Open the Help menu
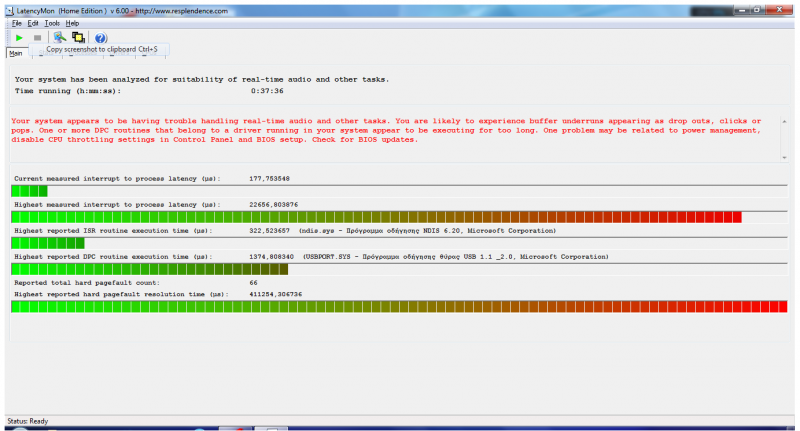Image resolution: width=800 pixels, height=431 pixels. coord(72,22)
